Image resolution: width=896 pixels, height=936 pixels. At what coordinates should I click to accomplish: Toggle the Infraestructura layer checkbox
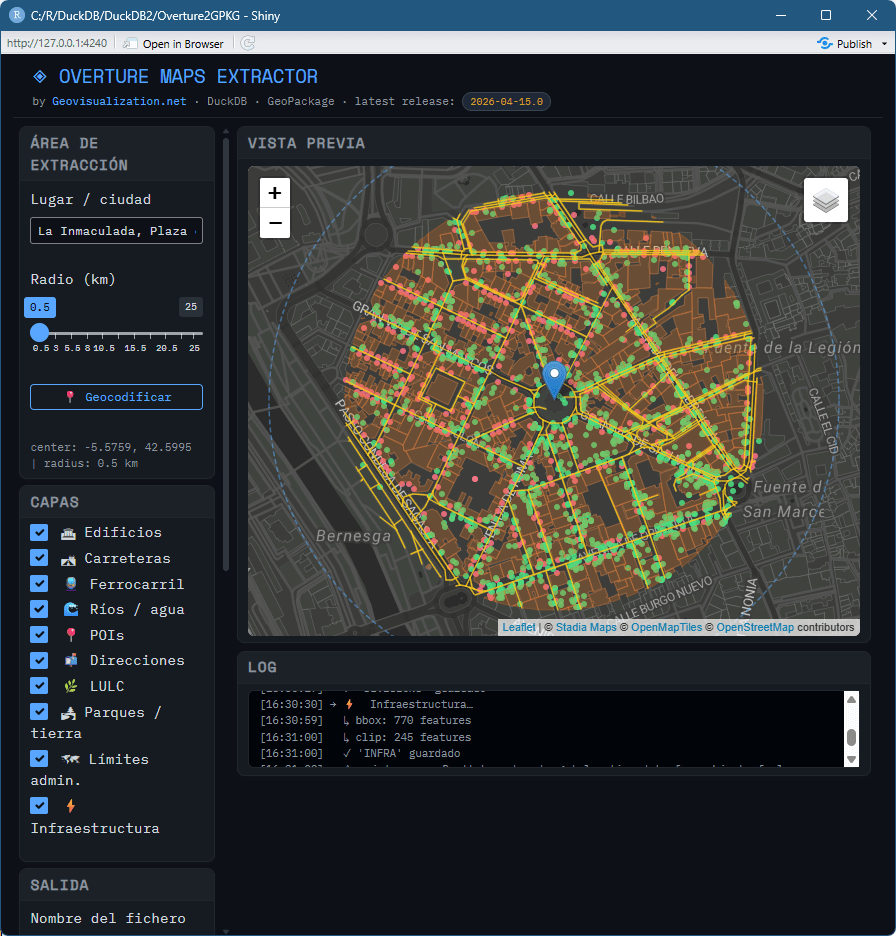39,805
